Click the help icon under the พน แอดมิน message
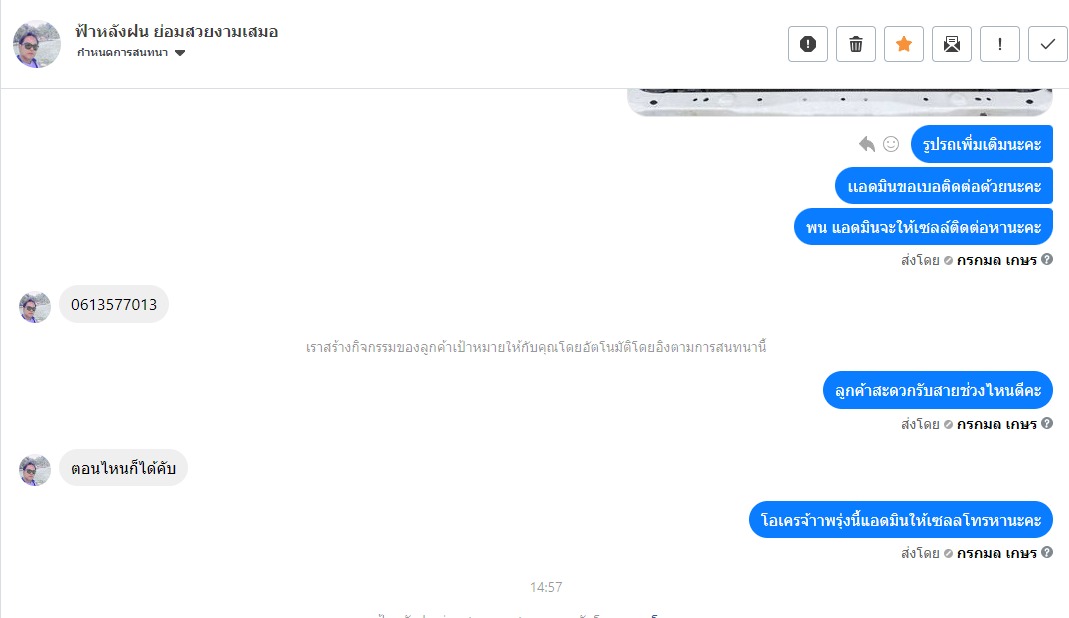Screen dimensions: 1069x618 pos(1047,259)
